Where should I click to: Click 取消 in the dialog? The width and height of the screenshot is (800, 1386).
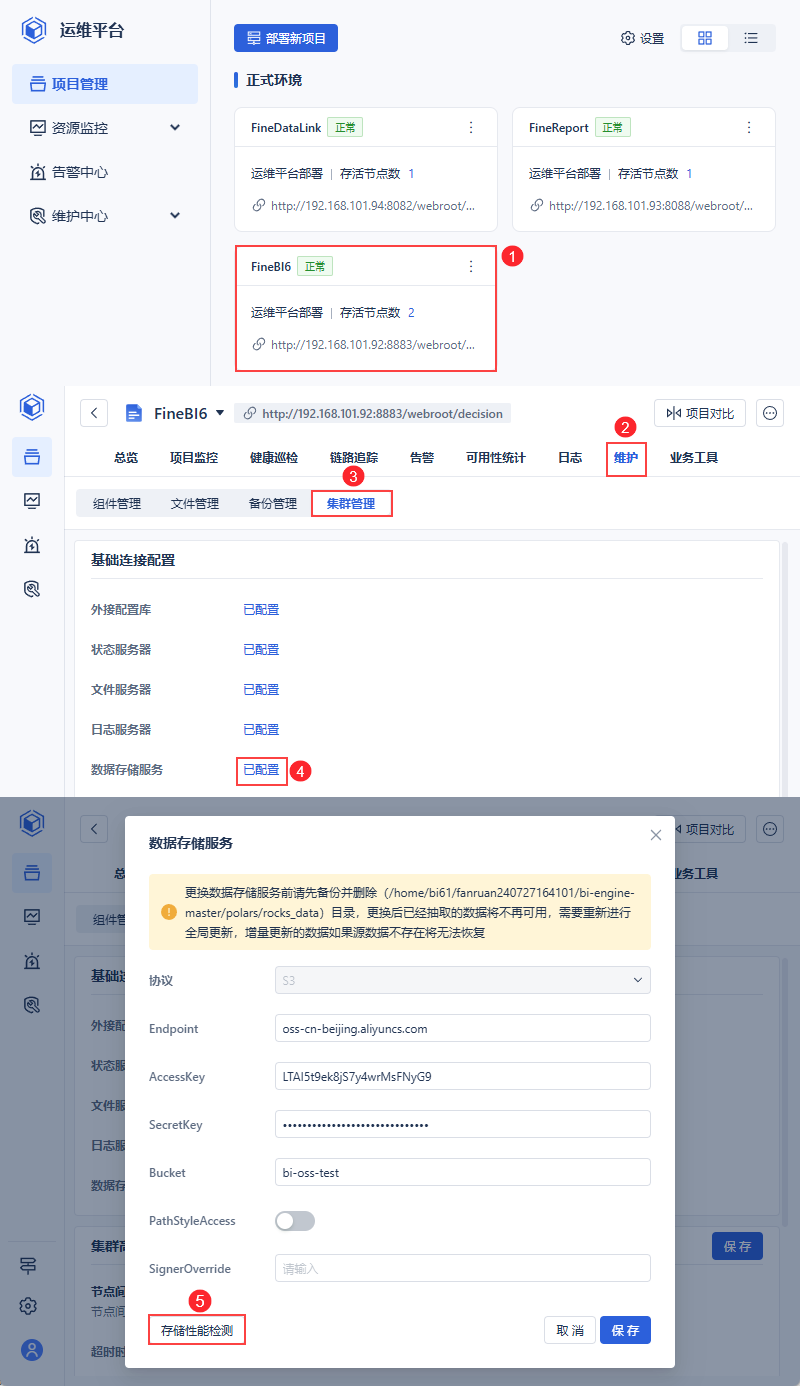tap(570, 1330)
